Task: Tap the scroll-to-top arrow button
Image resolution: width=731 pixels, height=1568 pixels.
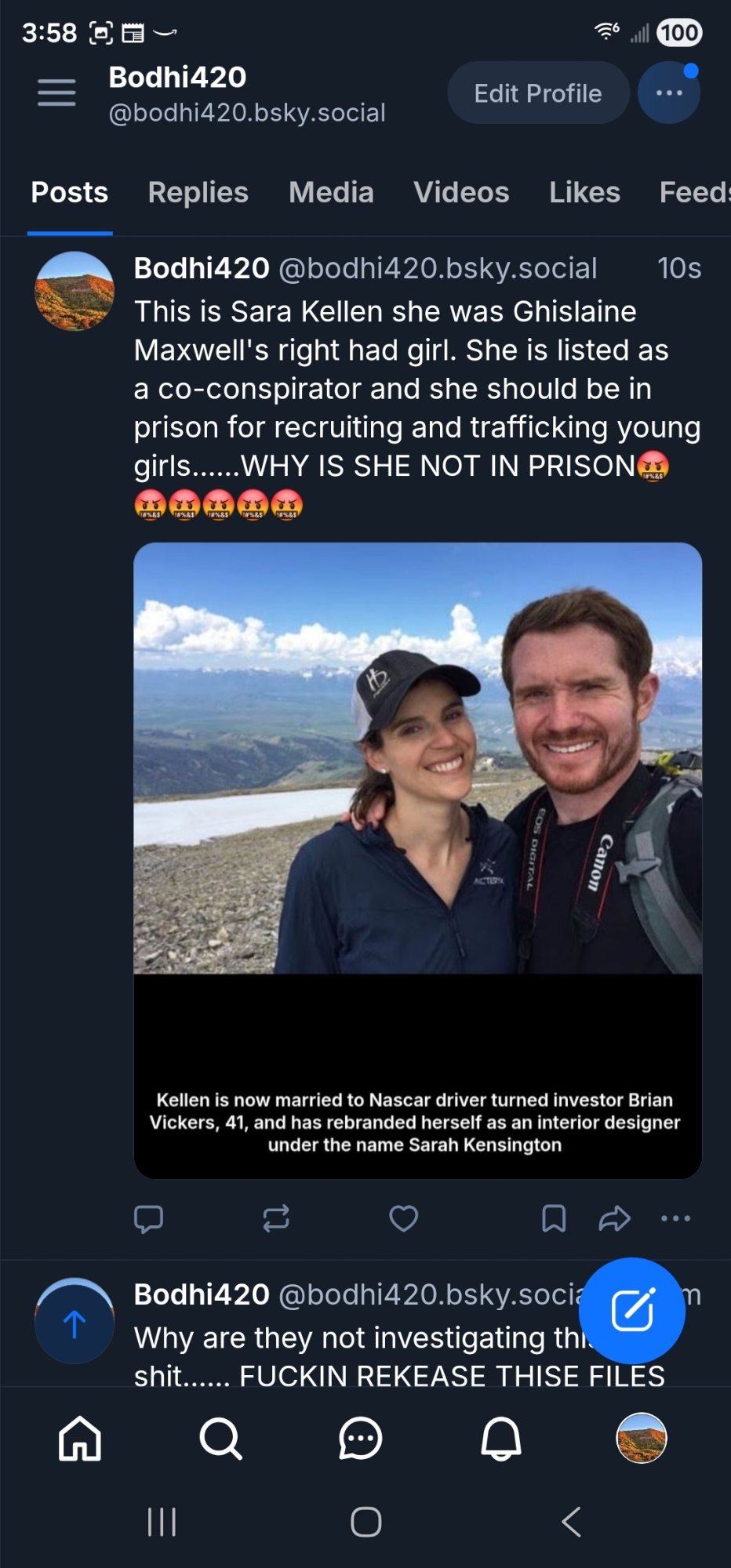Action: click(x=75, y=1323)
